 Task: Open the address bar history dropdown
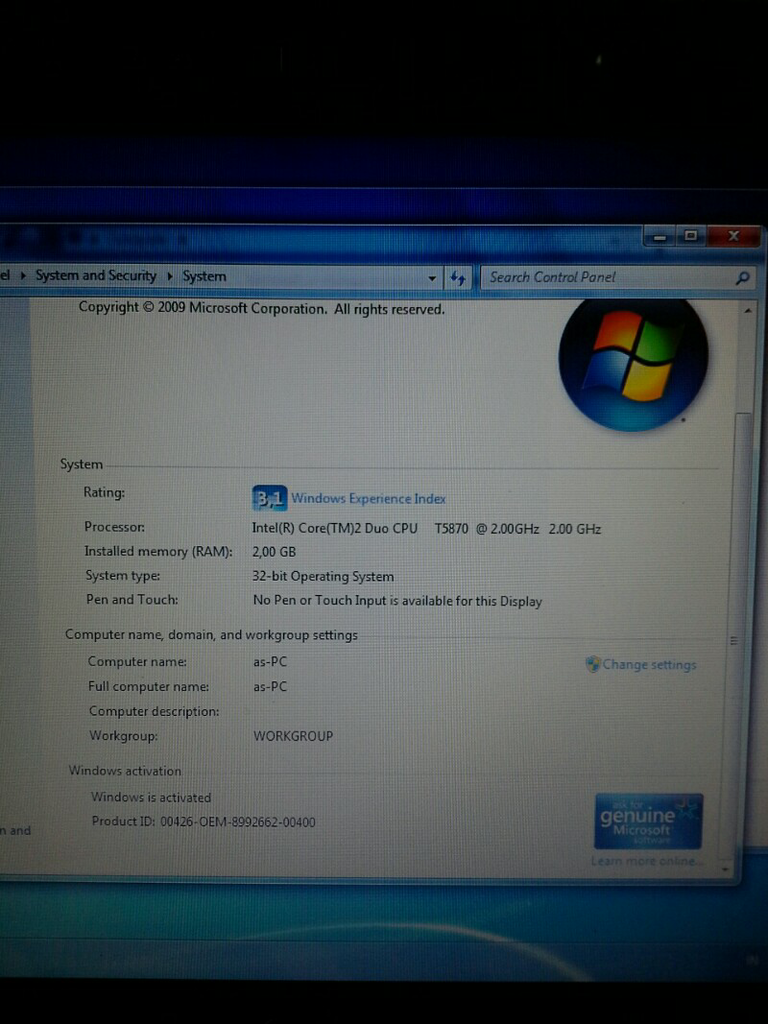[432, 278]
